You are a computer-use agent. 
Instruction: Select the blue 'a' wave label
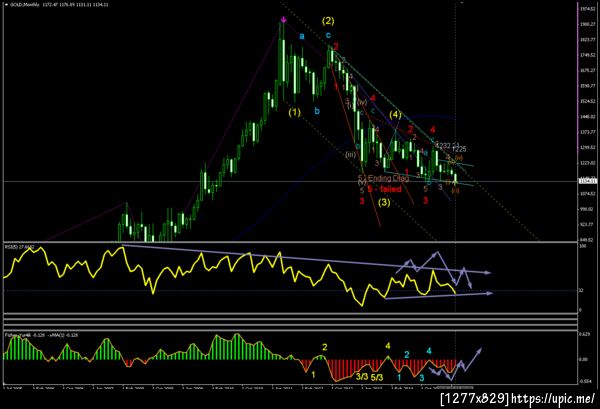pos(302,36)
